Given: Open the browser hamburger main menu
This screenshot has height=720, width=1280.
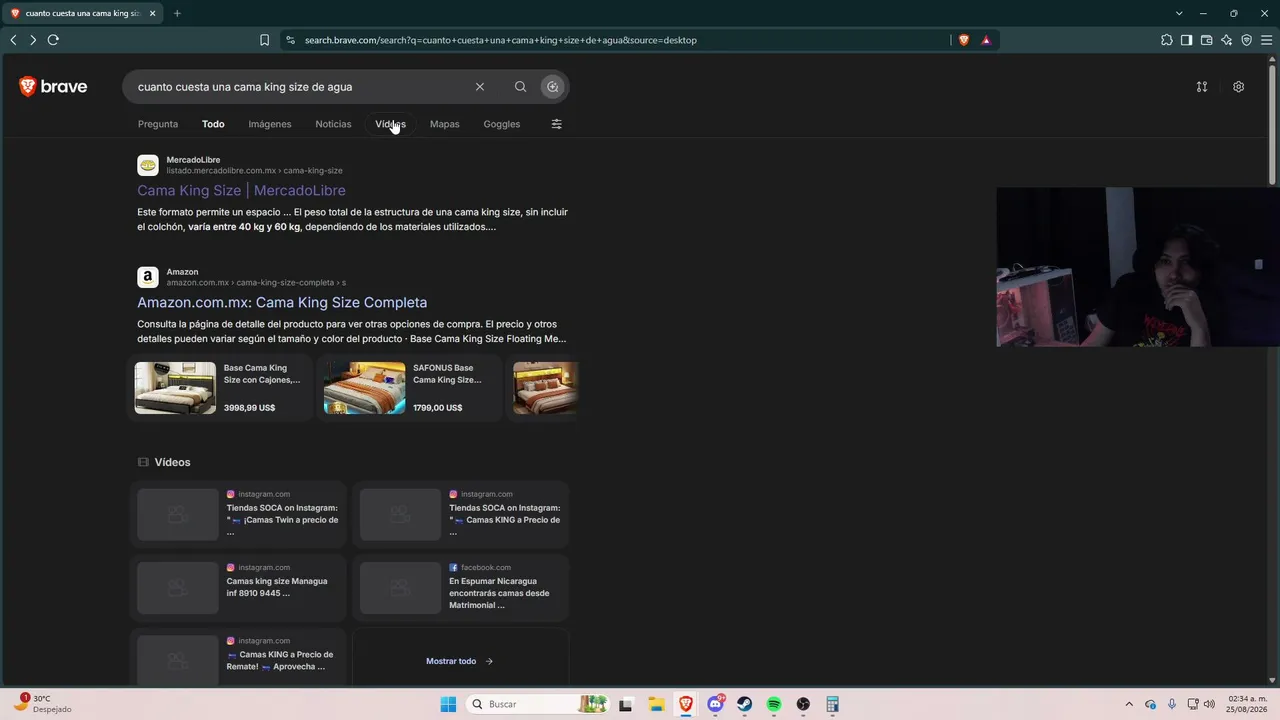Looking at the screenshot, I should click(1266, 40).
